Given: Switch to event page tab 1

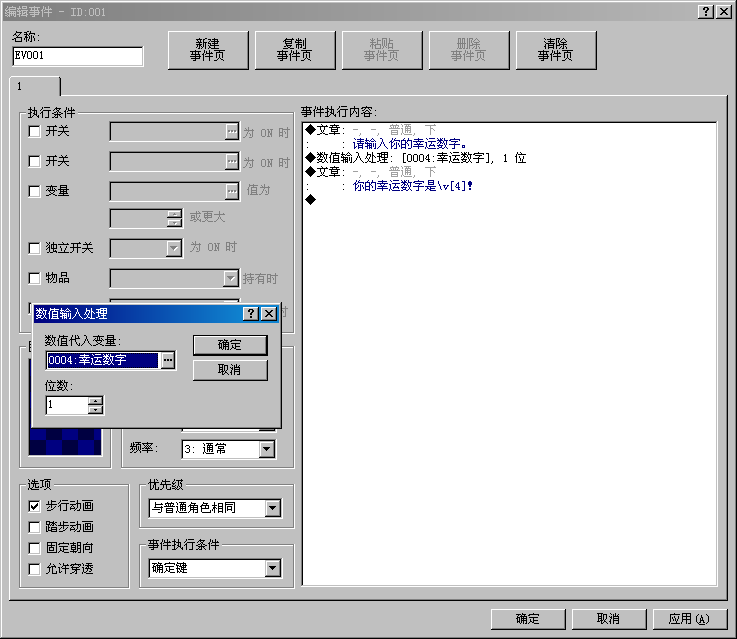Looking at the screenshot, I should 35,86.
